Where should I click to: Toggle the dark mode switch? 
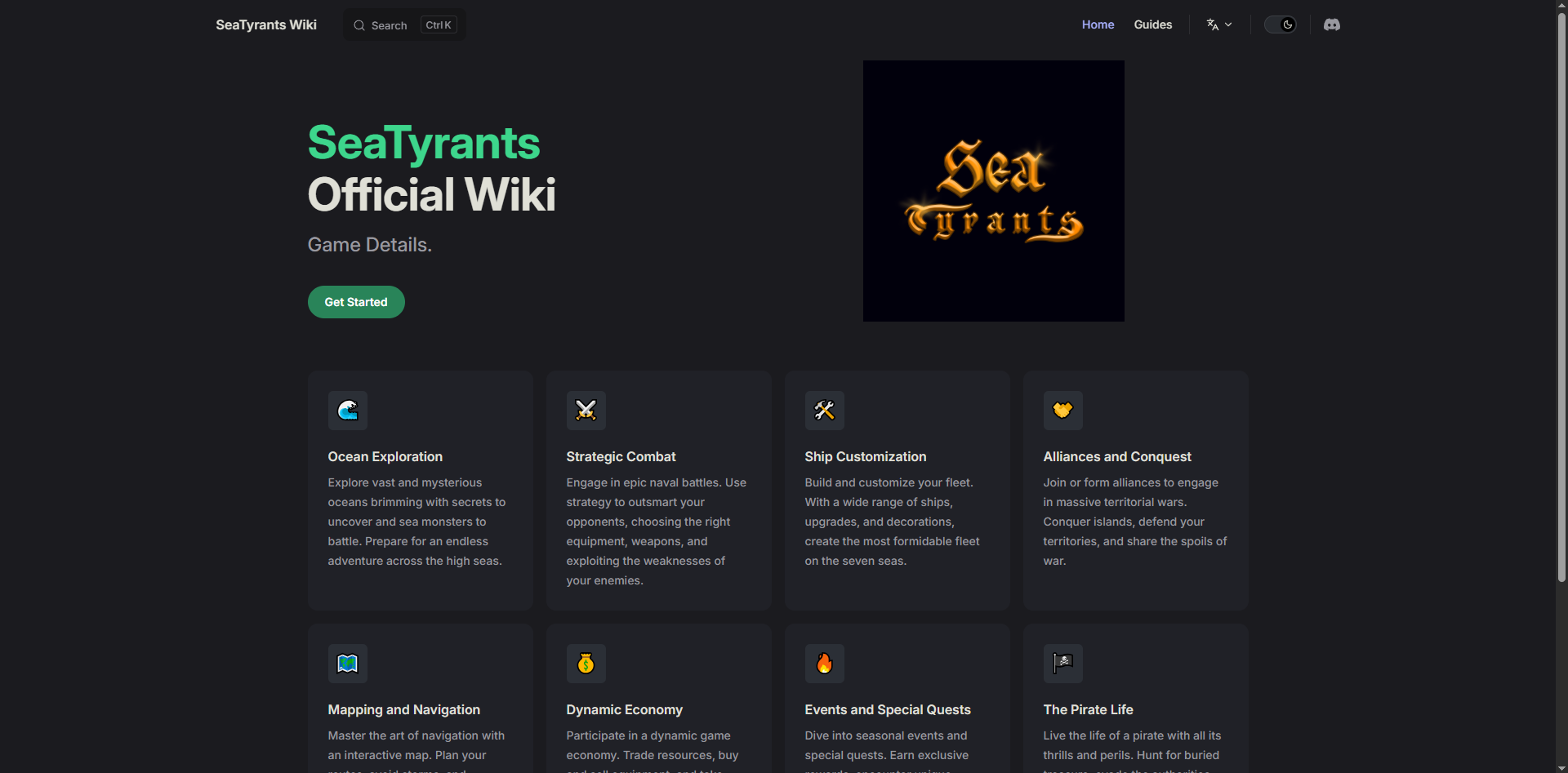(x=1280, y=24)
